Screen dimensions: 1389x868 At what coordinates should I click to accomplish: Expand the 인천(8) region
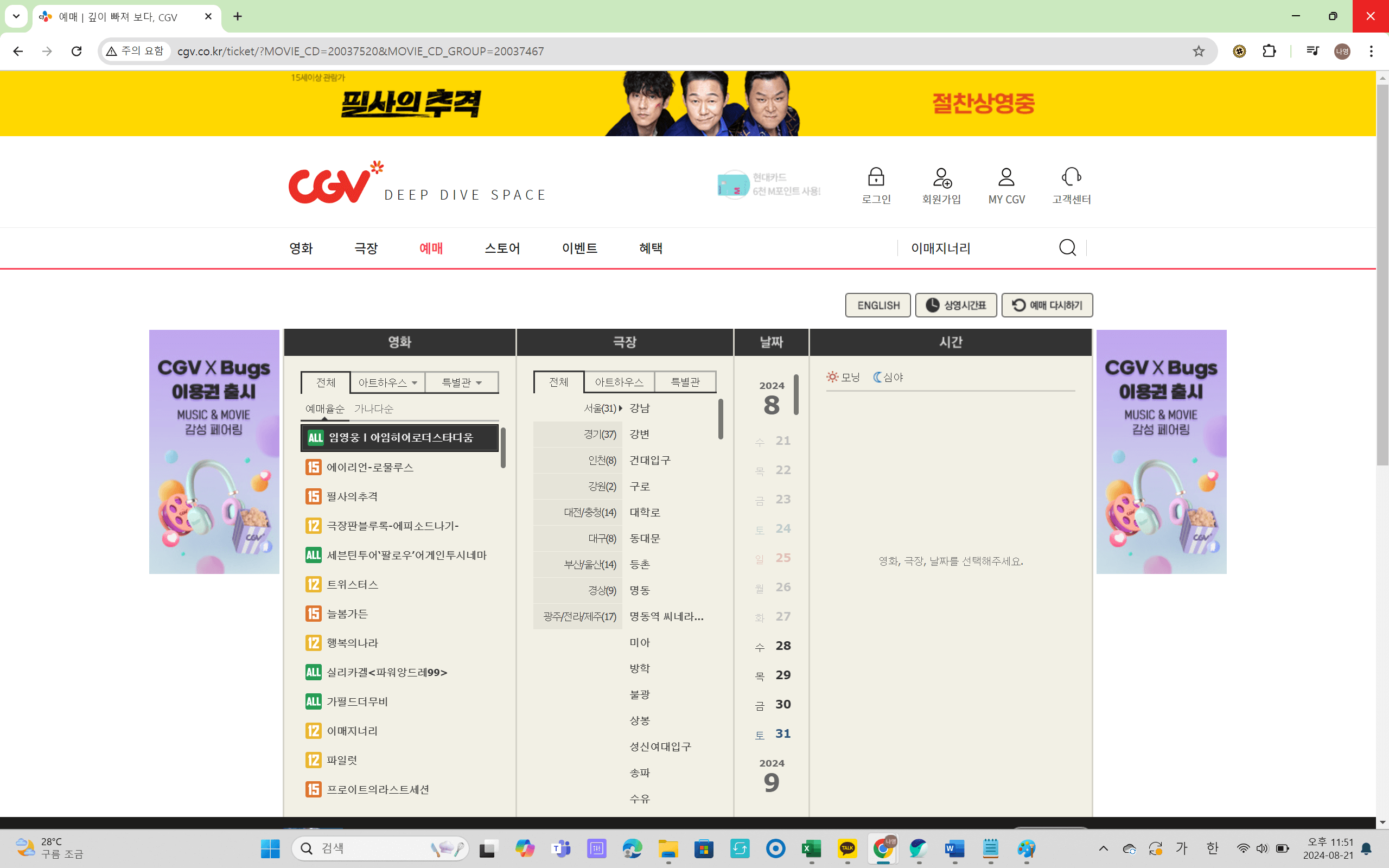coord(577,461)
